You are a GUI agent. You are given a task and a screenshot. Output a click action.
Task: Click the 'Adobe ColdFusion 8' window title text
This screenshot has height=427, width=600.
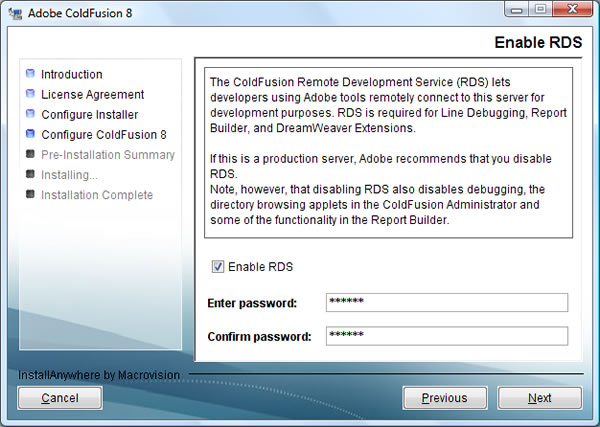pyautogui.click(x=80, y=13)
